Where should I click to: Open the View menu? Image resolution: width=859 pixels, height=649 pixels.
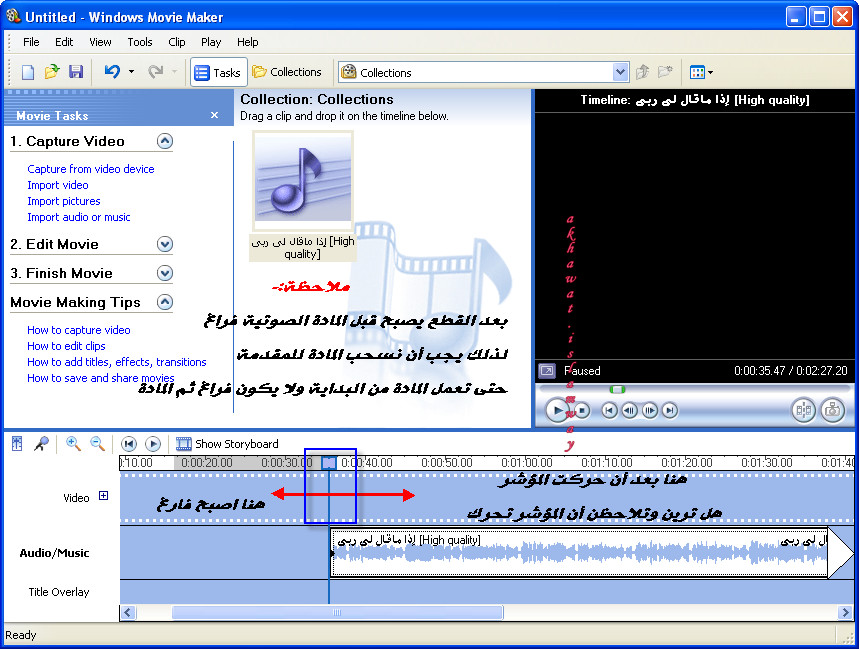(100, 42)
